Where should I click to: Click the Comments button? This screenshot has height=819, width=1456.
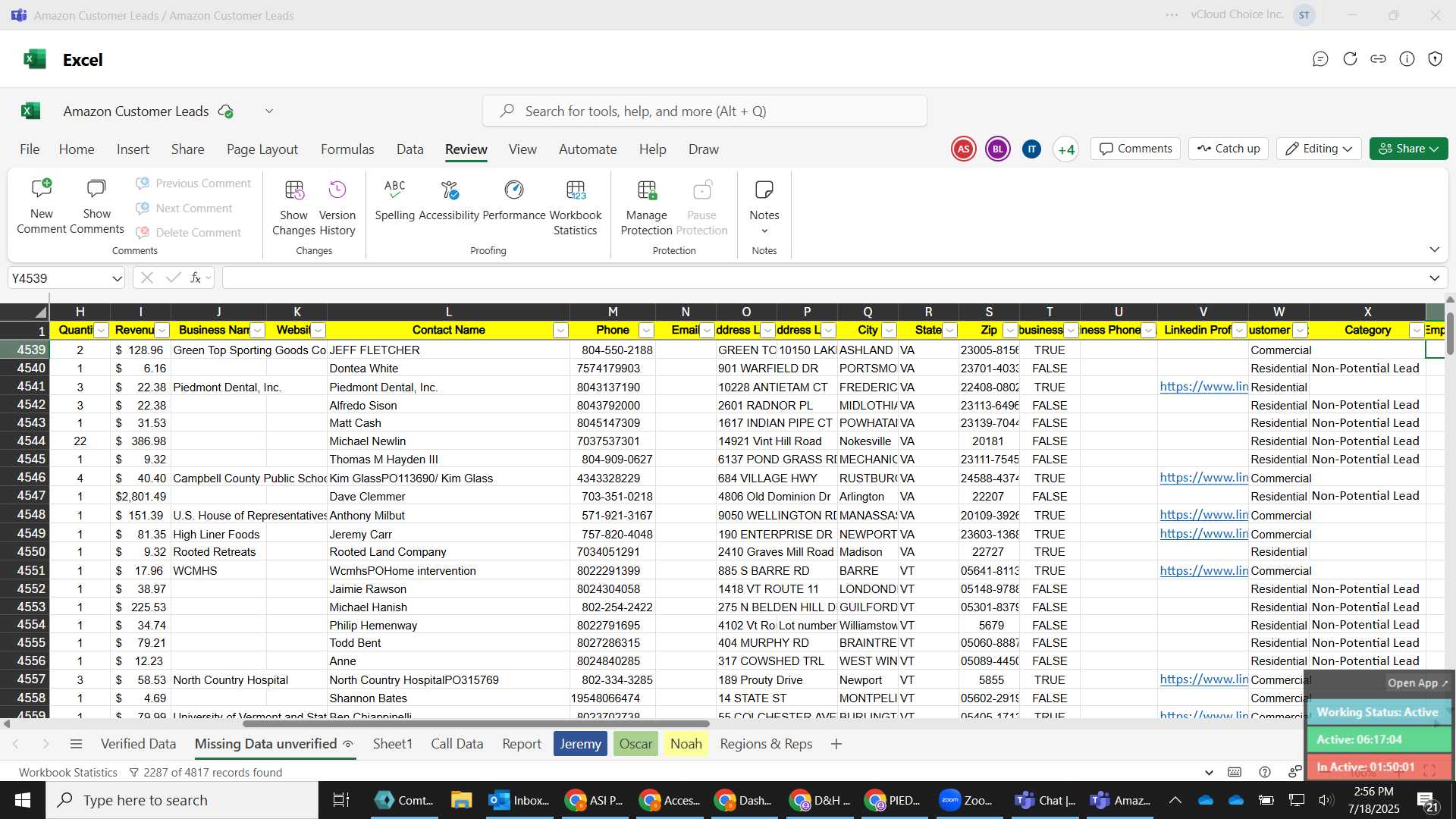tap(1136, 149)
